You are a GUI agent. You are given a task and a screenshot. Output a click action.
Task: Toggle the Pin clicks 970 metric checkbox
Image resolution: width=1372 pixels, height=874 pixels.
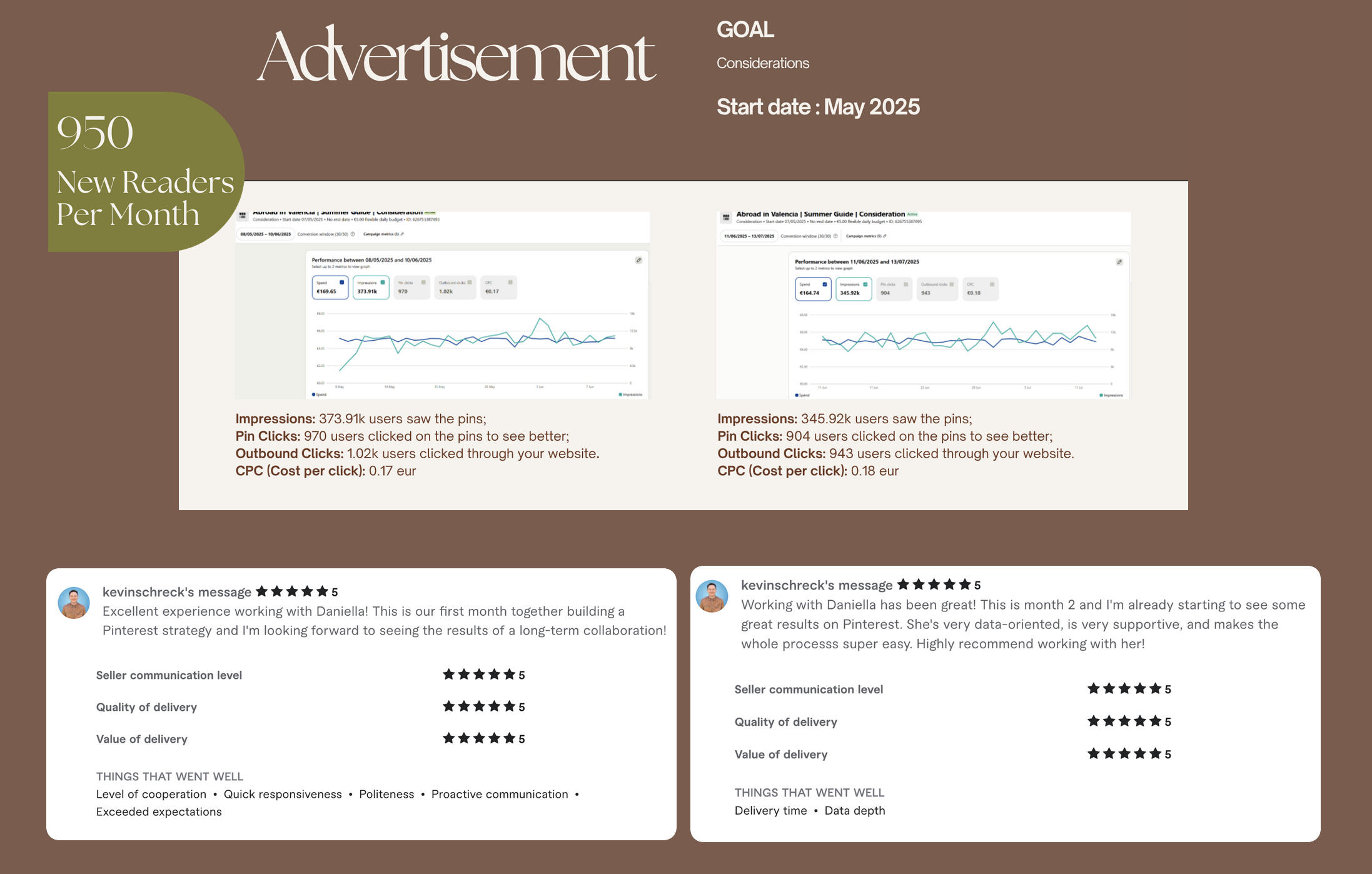pos(423,283)
